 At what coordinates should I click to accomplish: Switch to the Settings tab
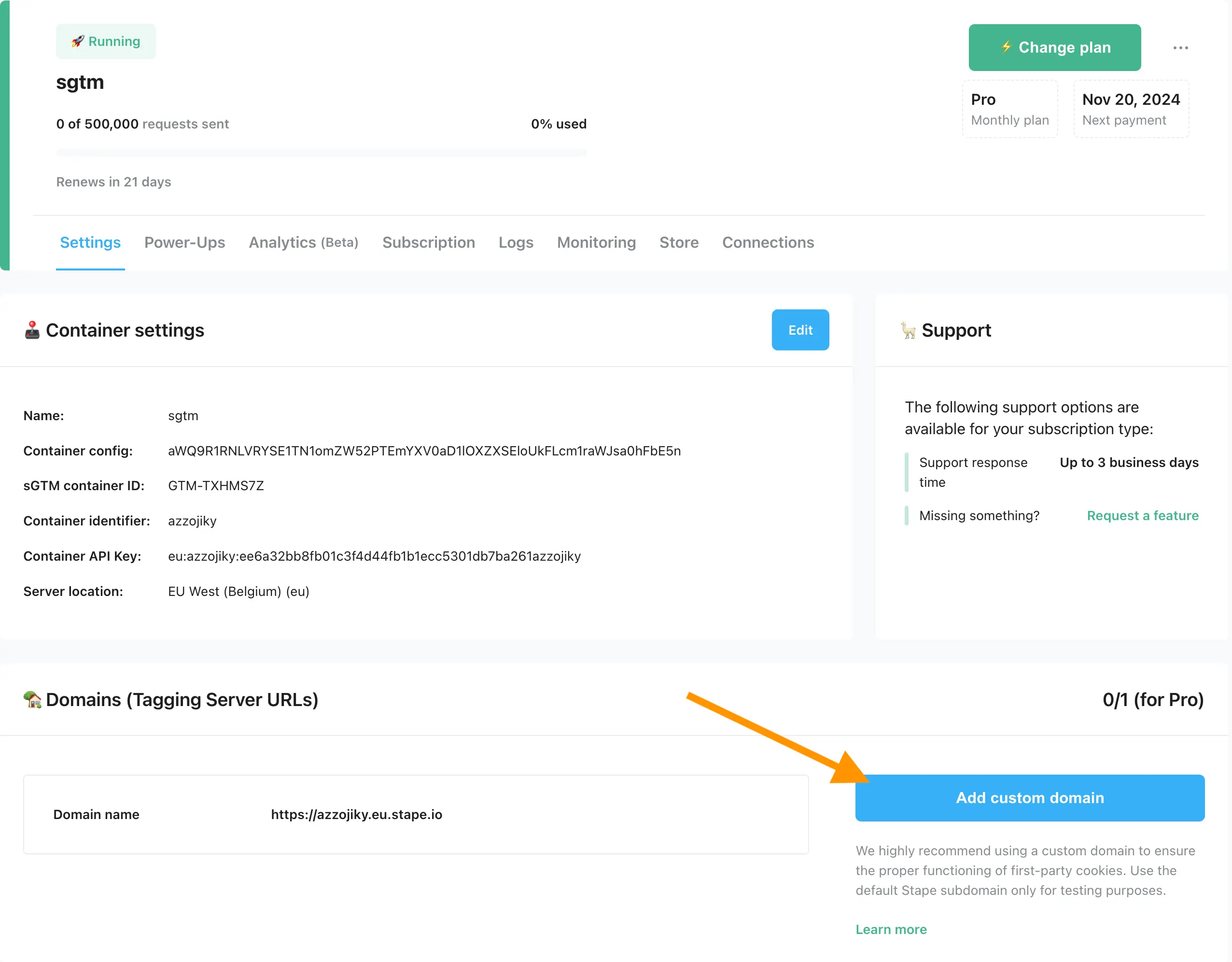click(x=90, y=242)
